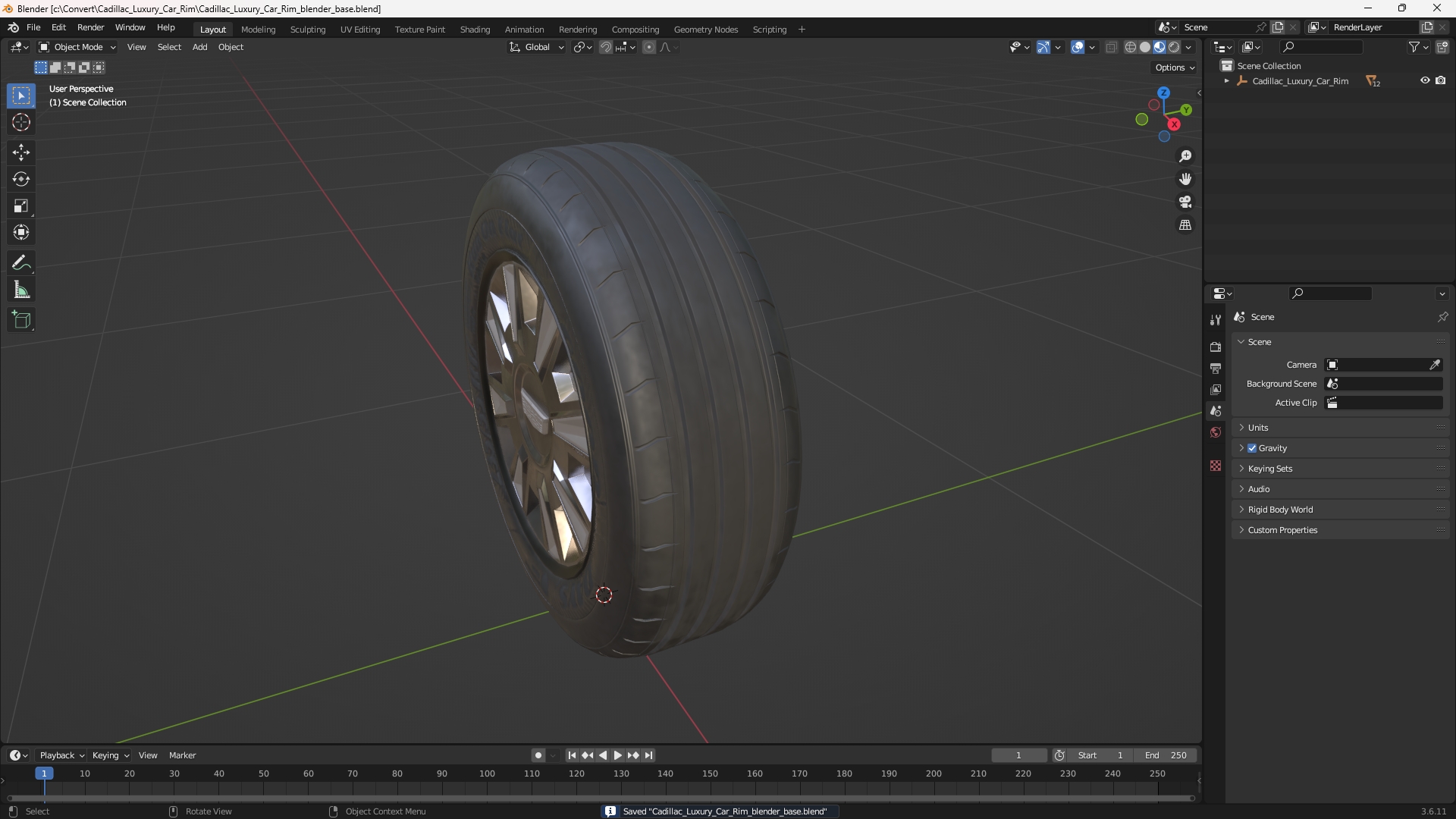The width and height of the screenshot is (1456, 819).
Task: Toggle the Gravity checkbox
Action: 1252,448
